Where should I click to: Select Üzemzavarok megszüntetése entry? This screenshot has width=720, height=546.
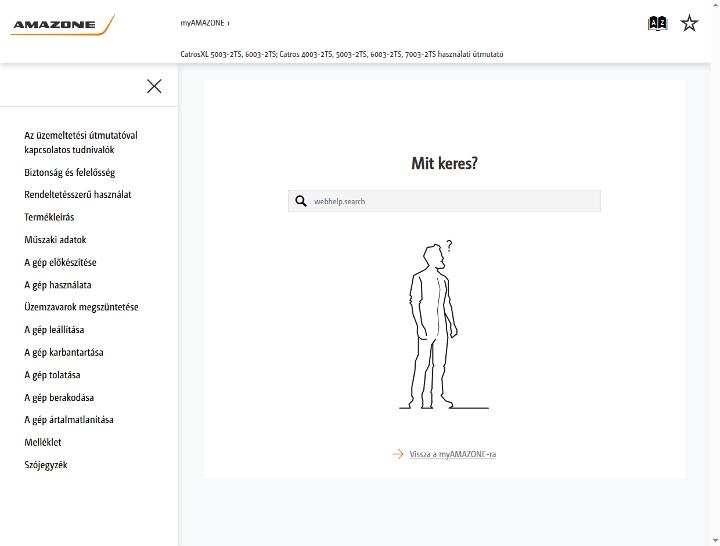pyautogui.click(x=81, y=307)
